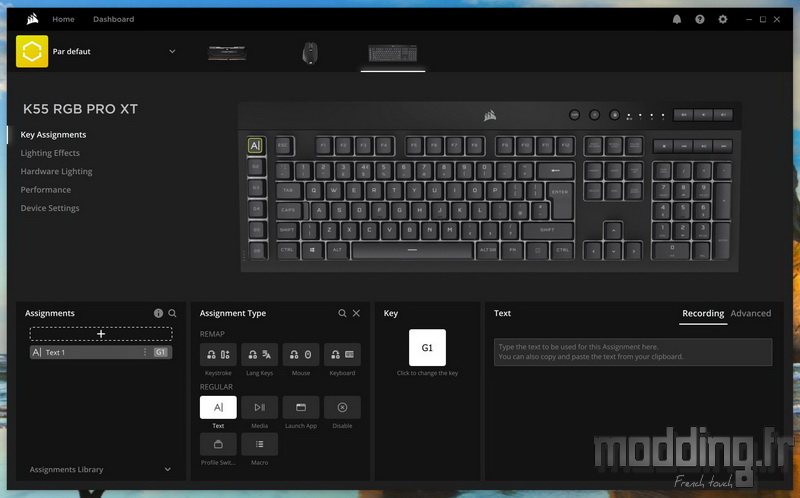
Task: Go to Home tab
Action: [x=63, y=19]
